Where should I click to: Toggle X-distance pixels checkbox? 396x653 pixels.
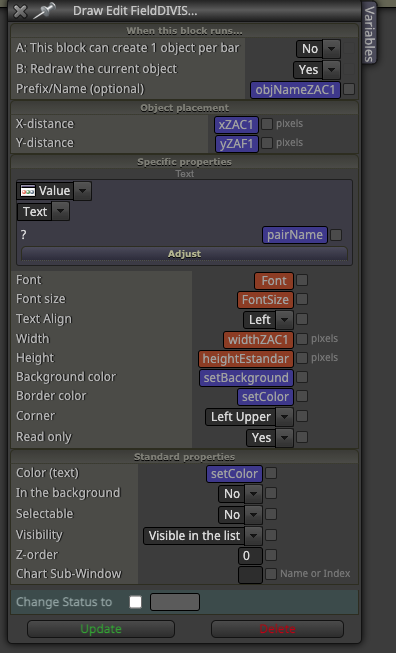click(x=267, y=124)
